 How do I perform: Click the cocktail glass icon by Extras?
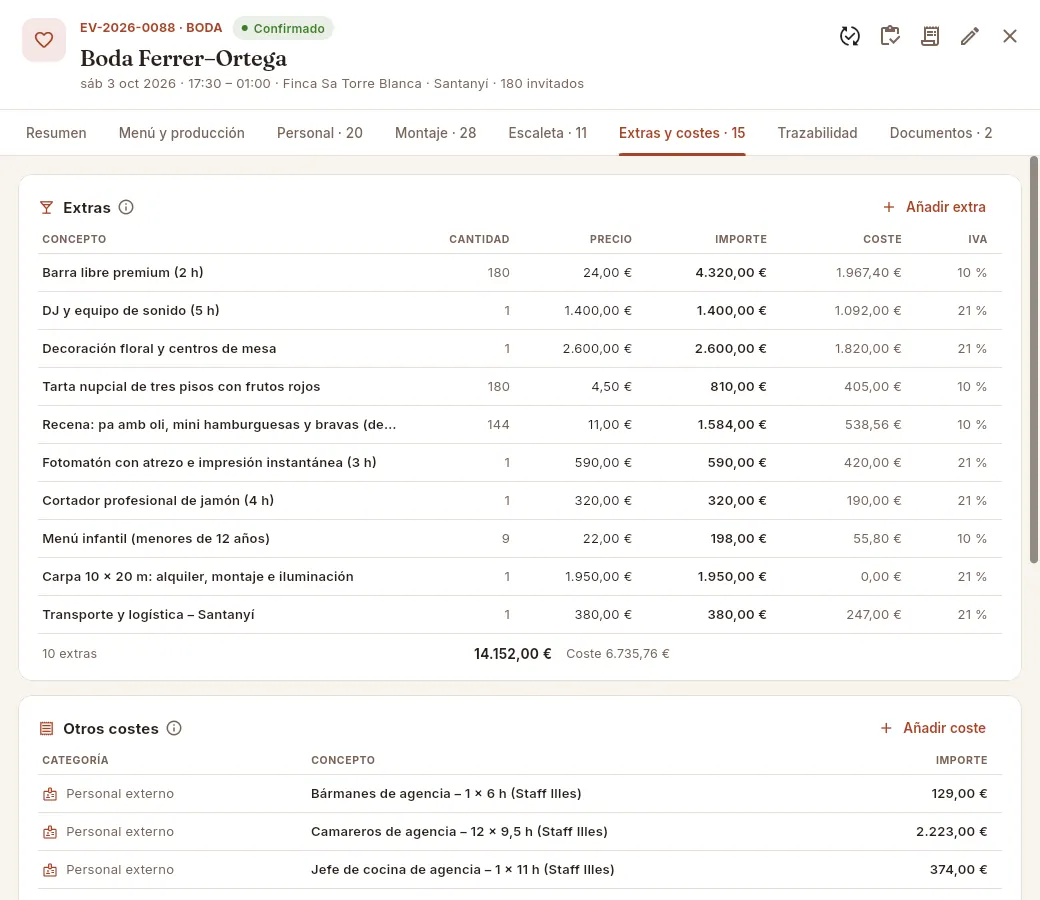[x=46, y=208]
